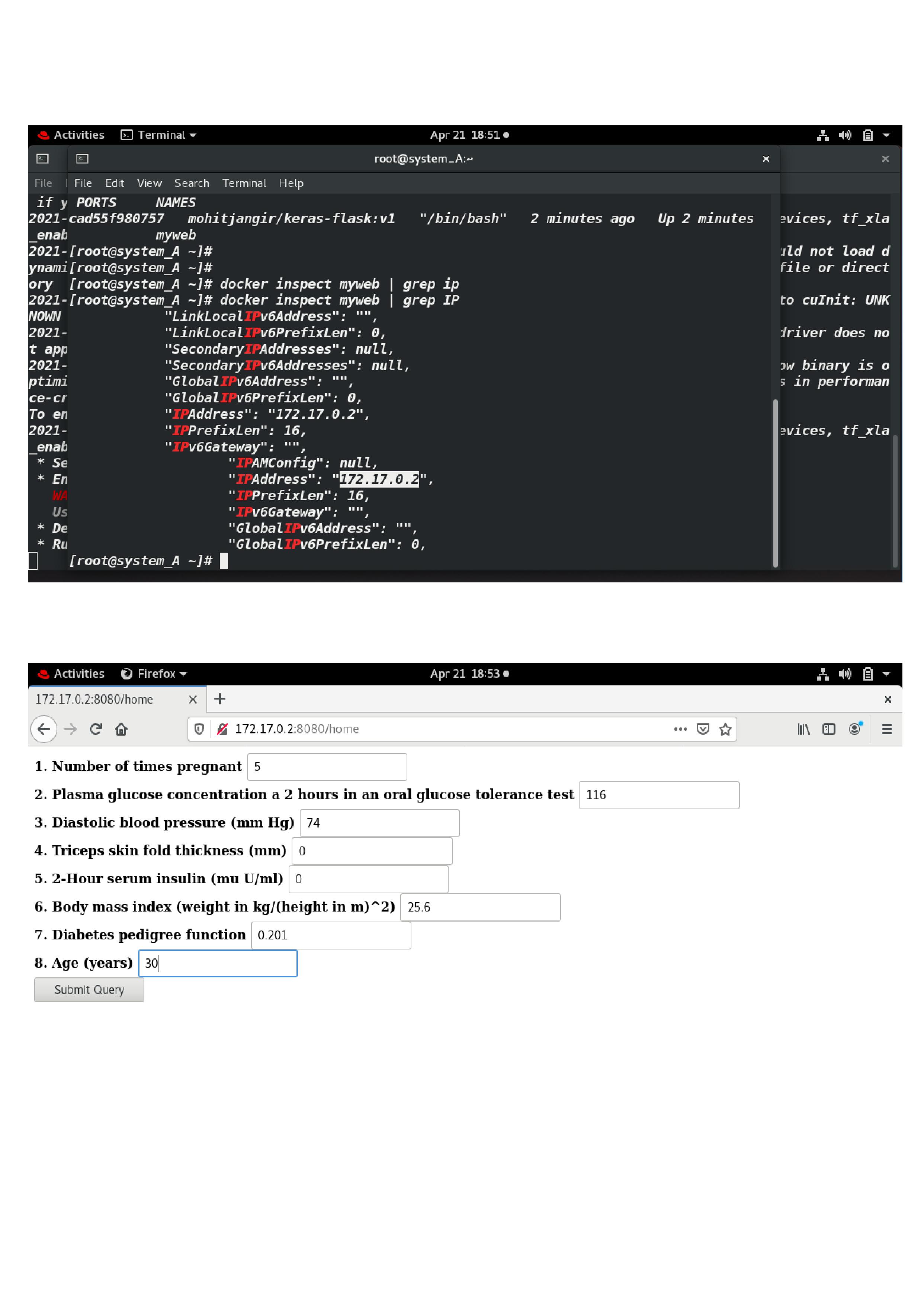Click the Firefox home icon
Image resolution: width=924 pixels, height=1305 pixels.
pos(121,729)
